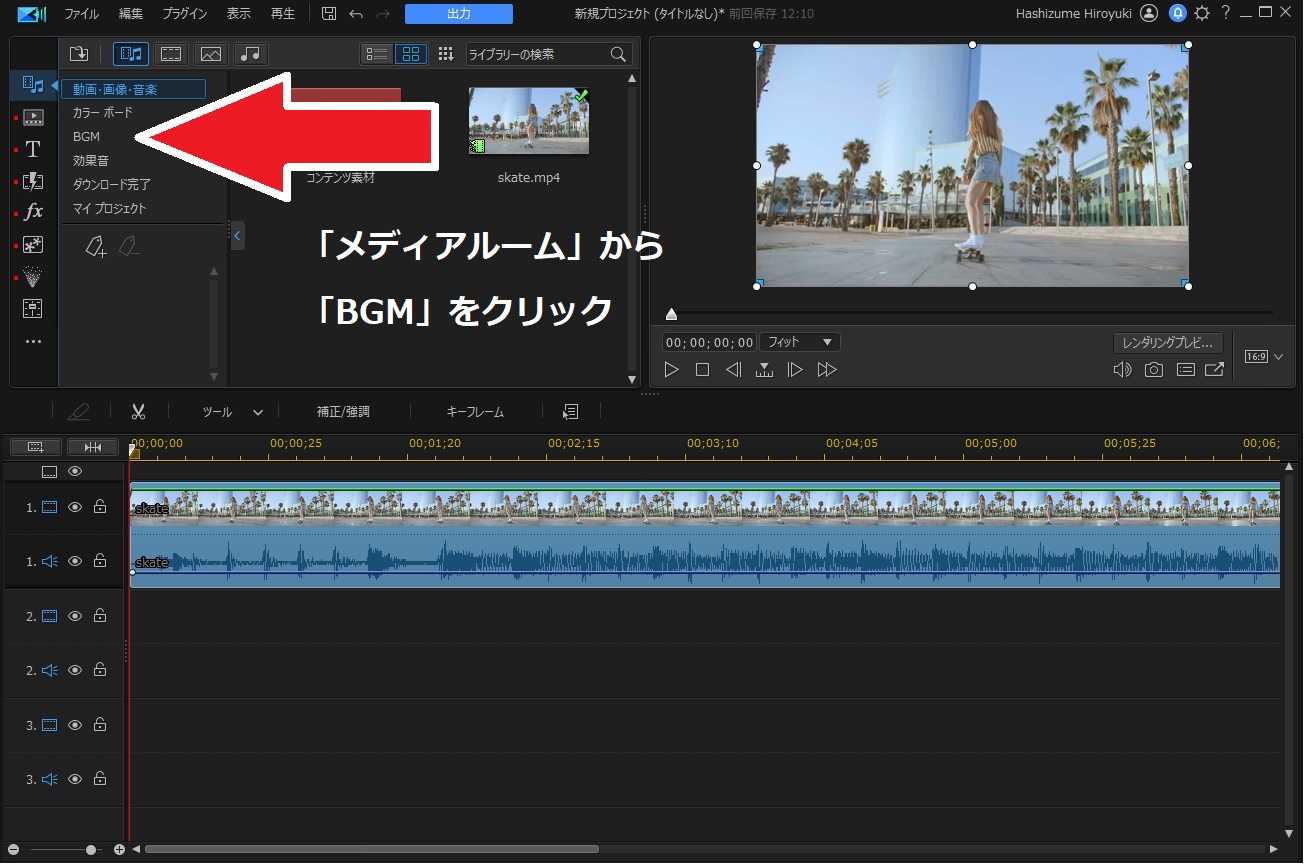Toggle audio track 3 enable eye
This screenshot has height=865, width=1305.
(75, 779)
